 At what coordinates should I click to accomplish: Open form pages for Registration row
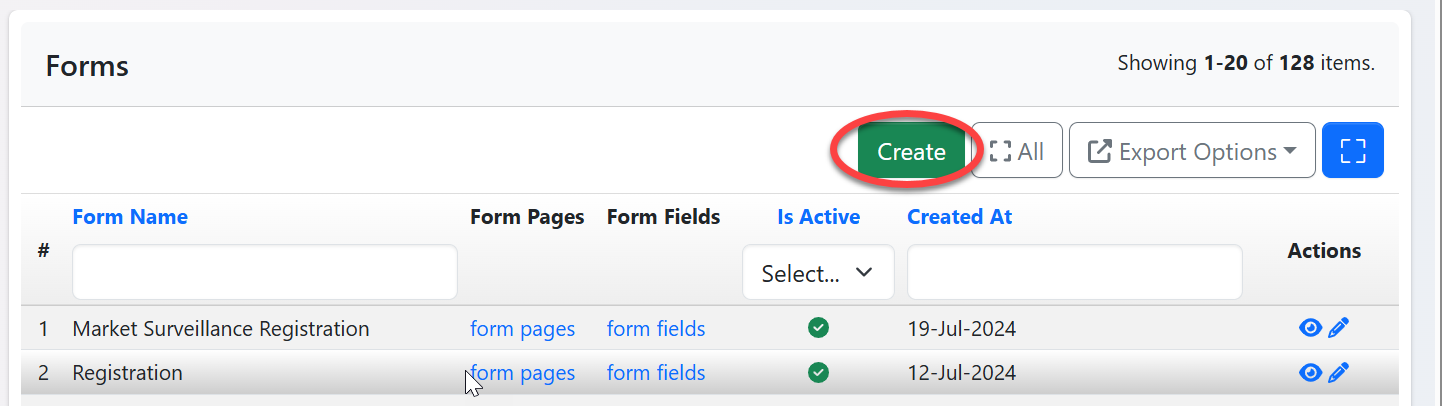click(x=522, y=373)
